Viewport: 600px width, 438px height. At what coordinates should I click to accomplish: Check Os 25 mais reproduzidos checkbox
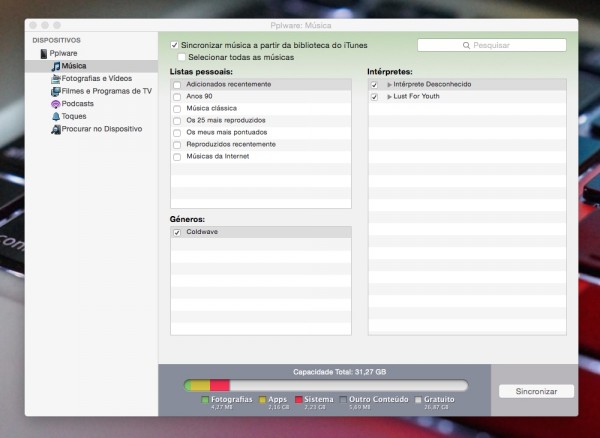click(177, 121)
